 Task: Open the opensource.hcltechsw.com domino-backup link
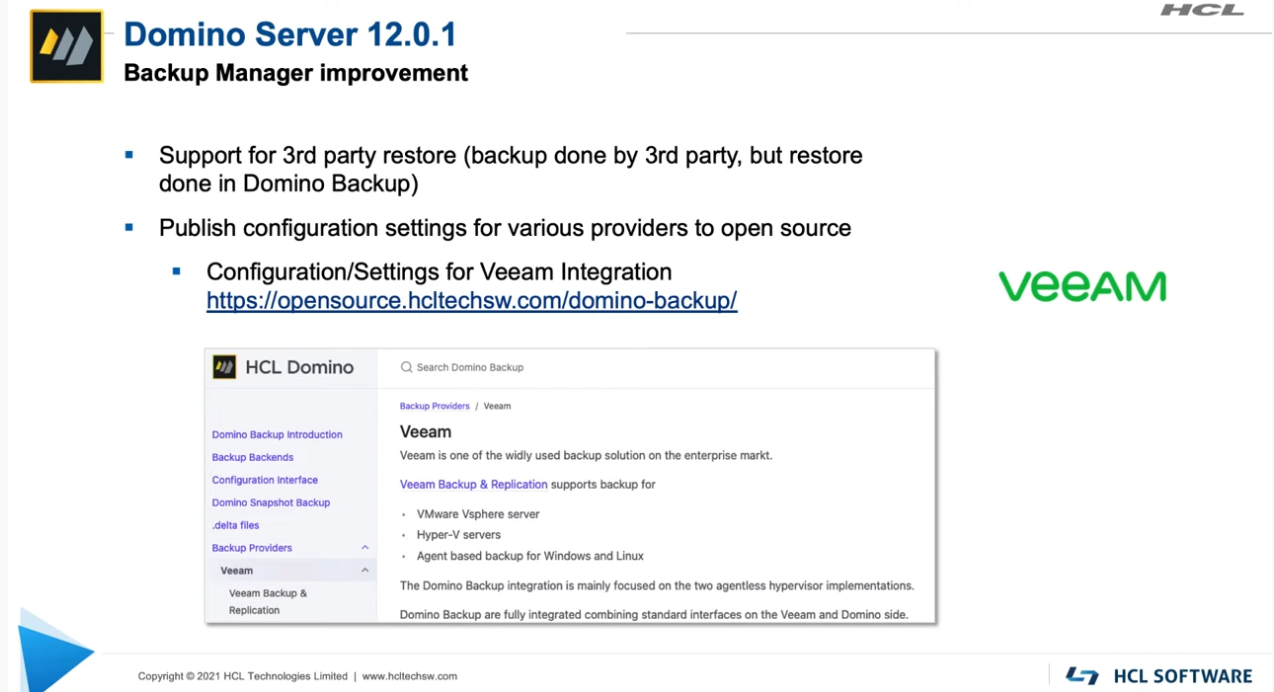click(x=472, y=300)
